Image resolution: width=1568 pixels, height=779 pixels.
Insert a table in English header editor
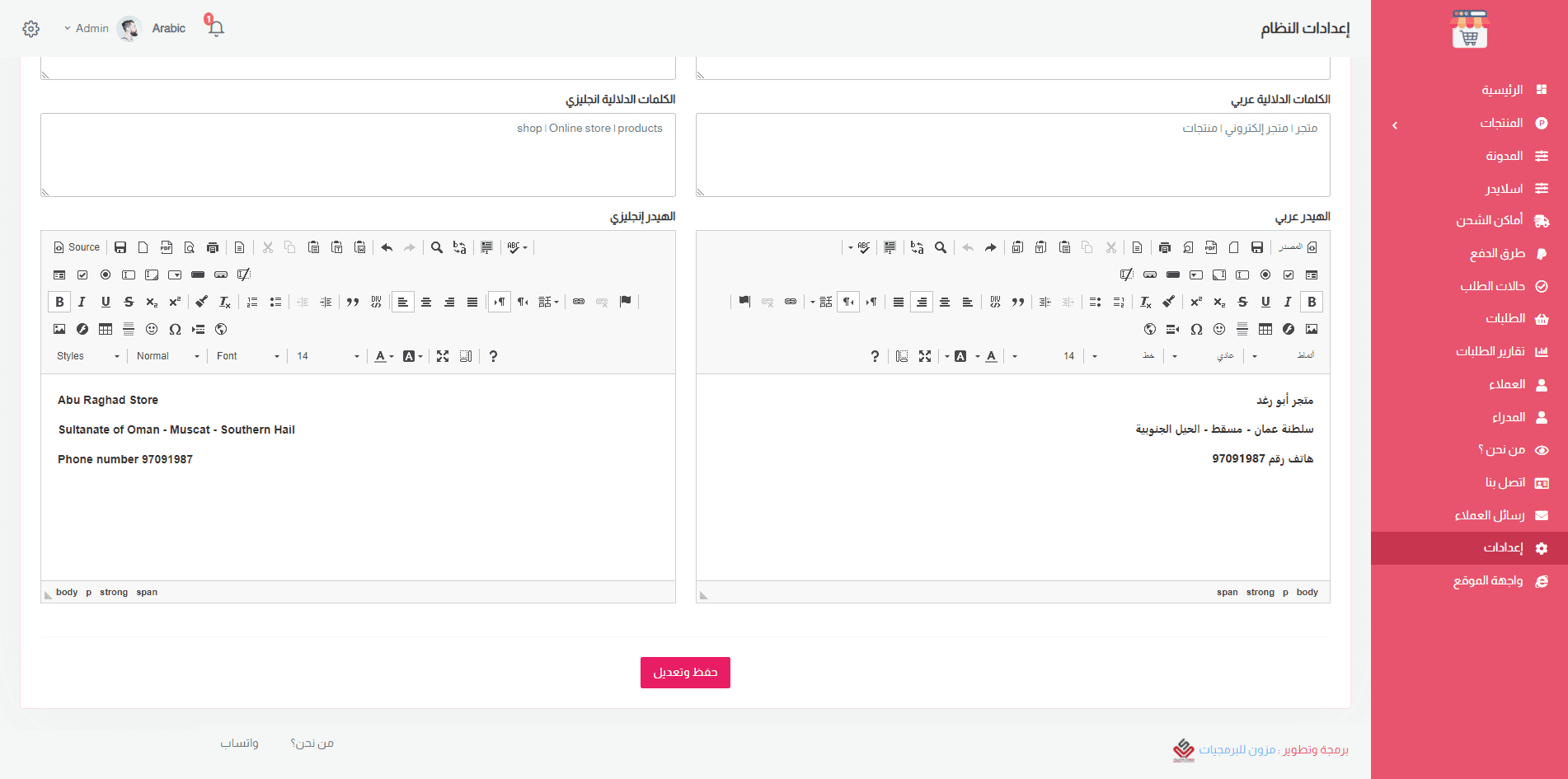(106, 329)
